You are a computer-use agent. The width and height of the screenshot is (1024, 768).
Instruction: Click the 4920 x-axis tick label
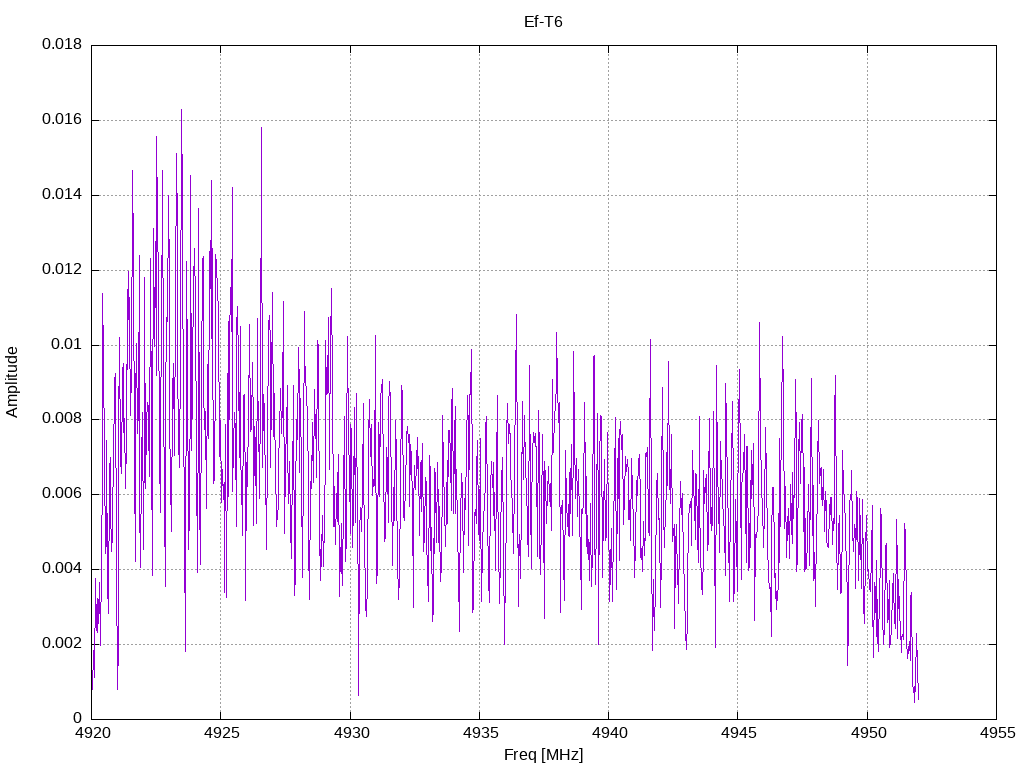(x=91, y=733)
